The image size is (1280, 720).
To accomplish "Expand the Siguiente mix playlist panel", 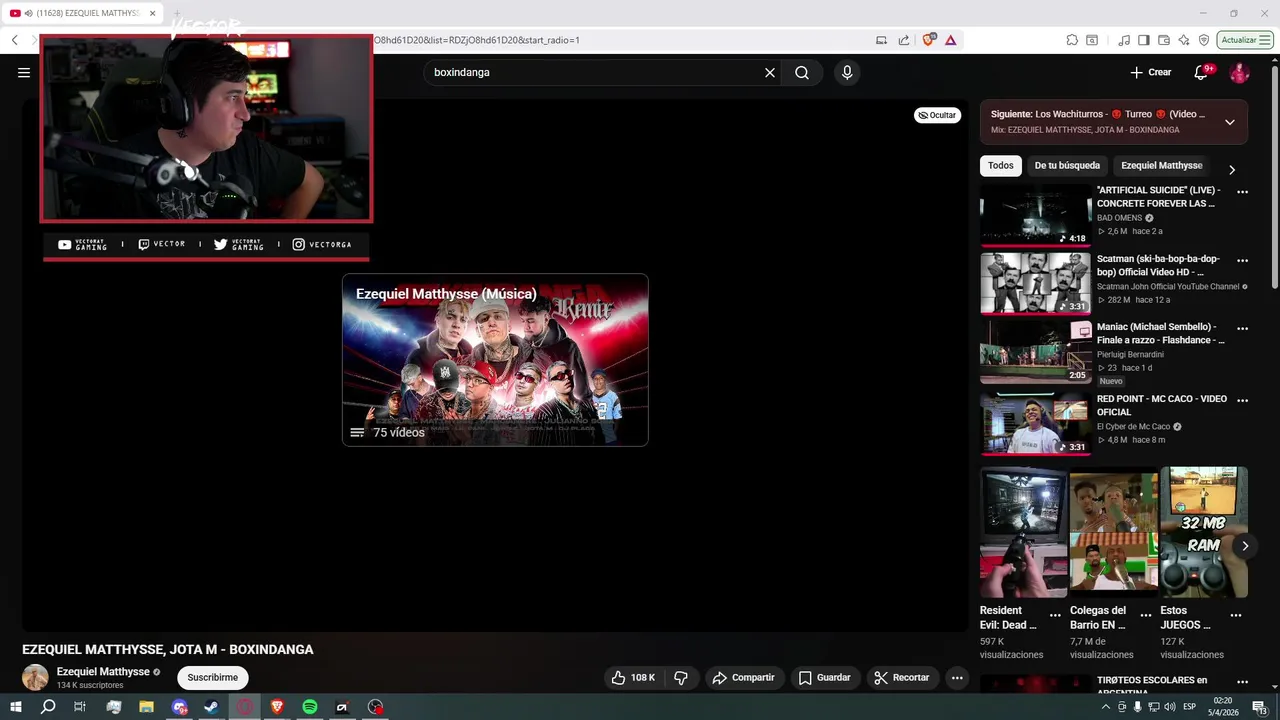I will [x=1230, y=122].
